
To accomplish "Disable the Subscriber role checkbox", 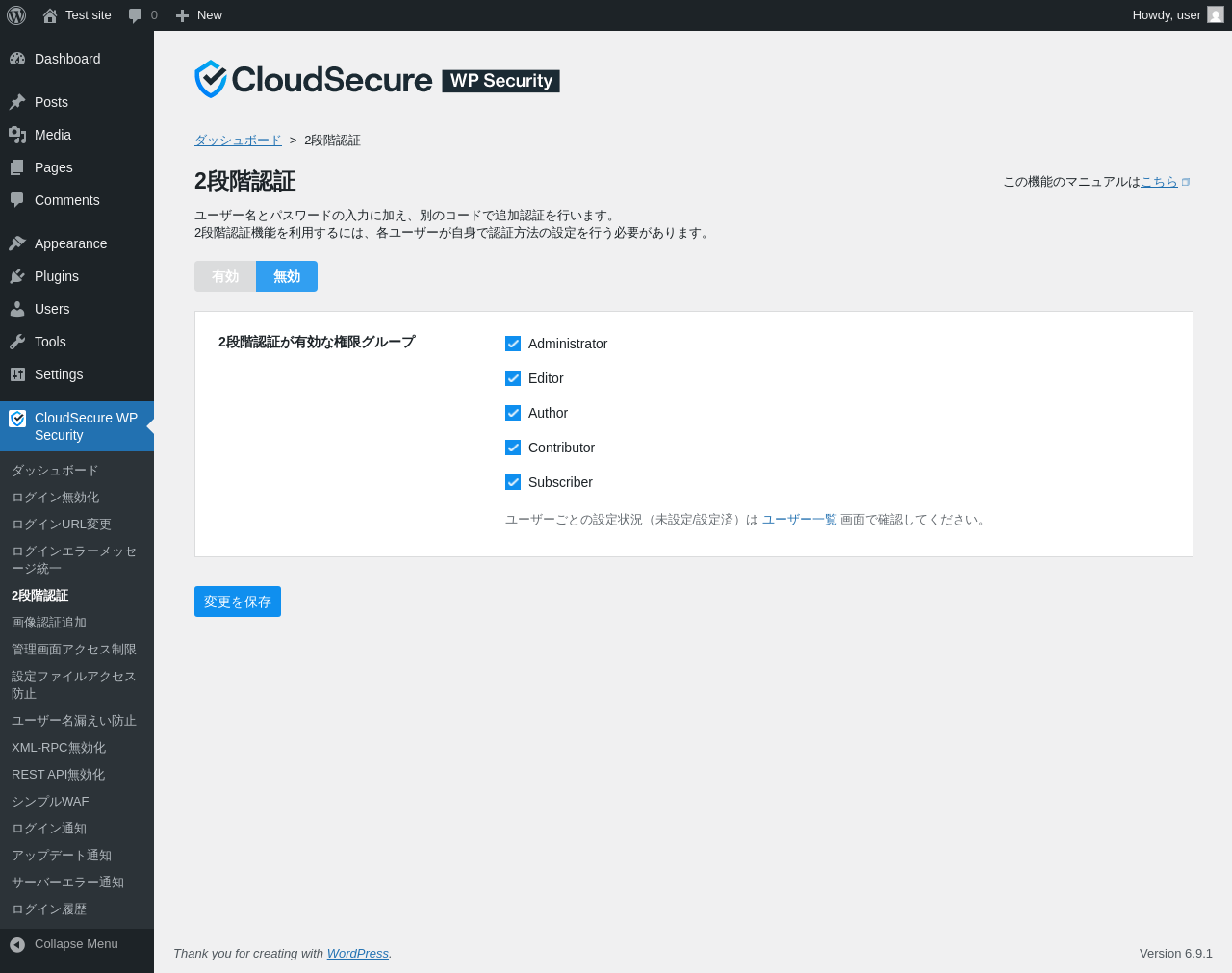I will tap(513, 482).
